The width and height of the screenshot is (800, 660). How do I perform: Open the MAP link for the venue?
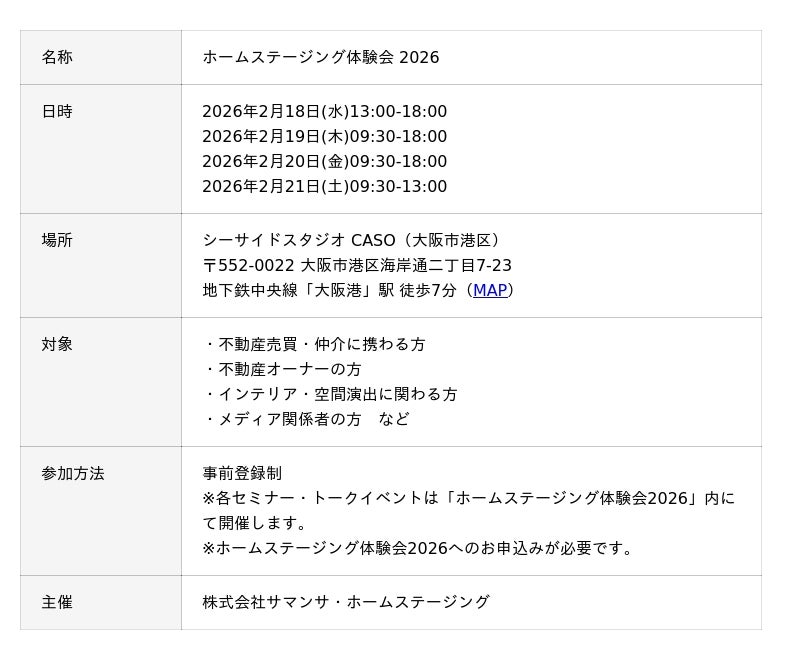(x=490, y=290)
